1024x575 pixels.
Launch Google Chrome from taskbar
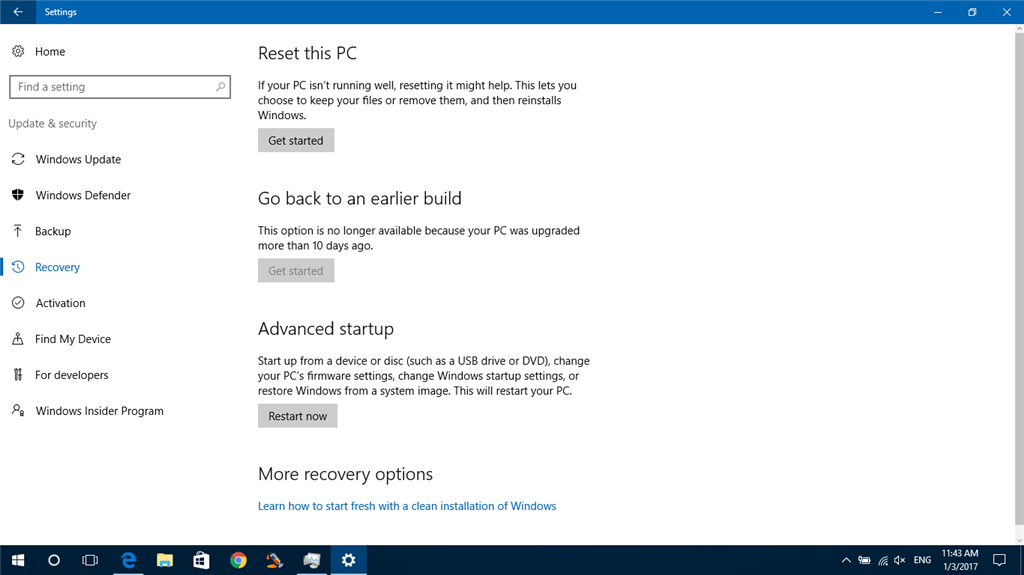point(238,560)
